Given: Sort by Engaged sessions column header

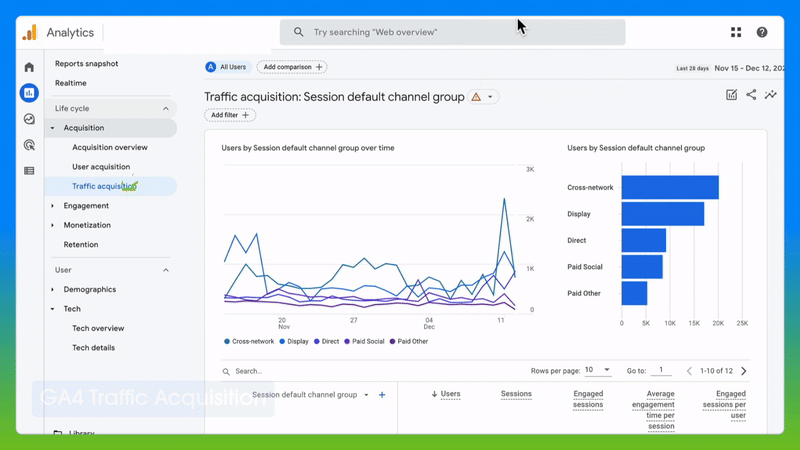Looking at the screenshot, I should click(588, 399).
